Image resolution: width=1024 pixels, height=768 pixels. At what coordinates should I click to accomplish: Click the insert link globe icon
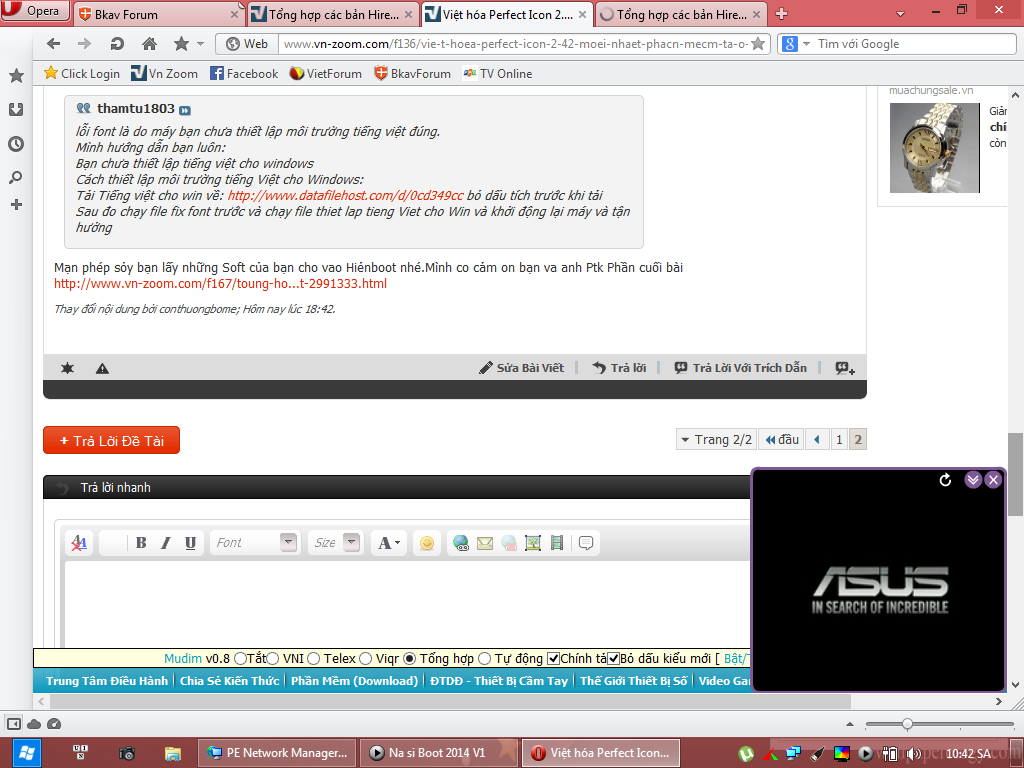tap(461, 543)
